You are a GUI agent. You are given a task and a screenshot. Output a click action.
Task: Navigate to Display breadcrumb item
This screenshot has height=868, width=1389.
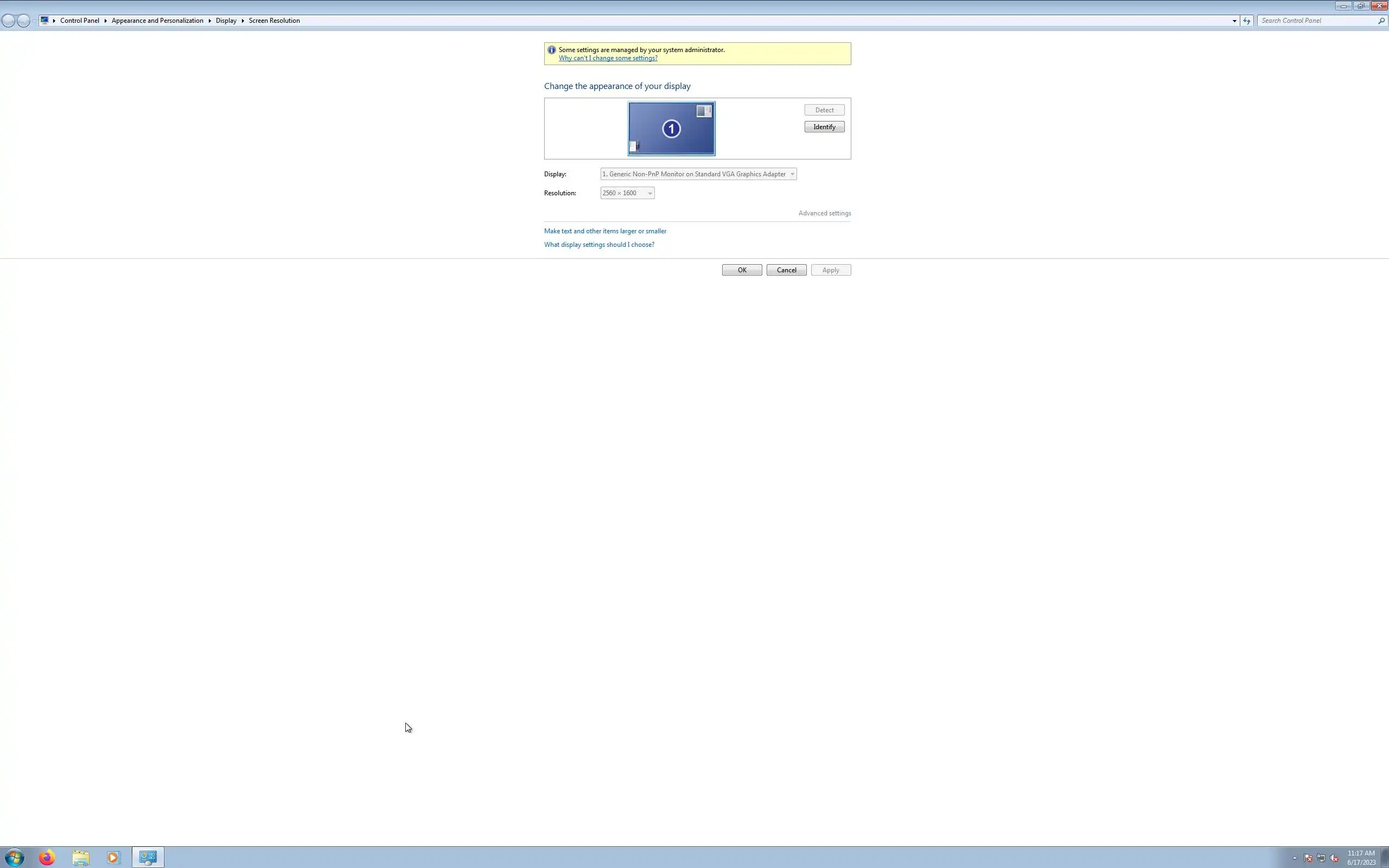coord(226,21)
